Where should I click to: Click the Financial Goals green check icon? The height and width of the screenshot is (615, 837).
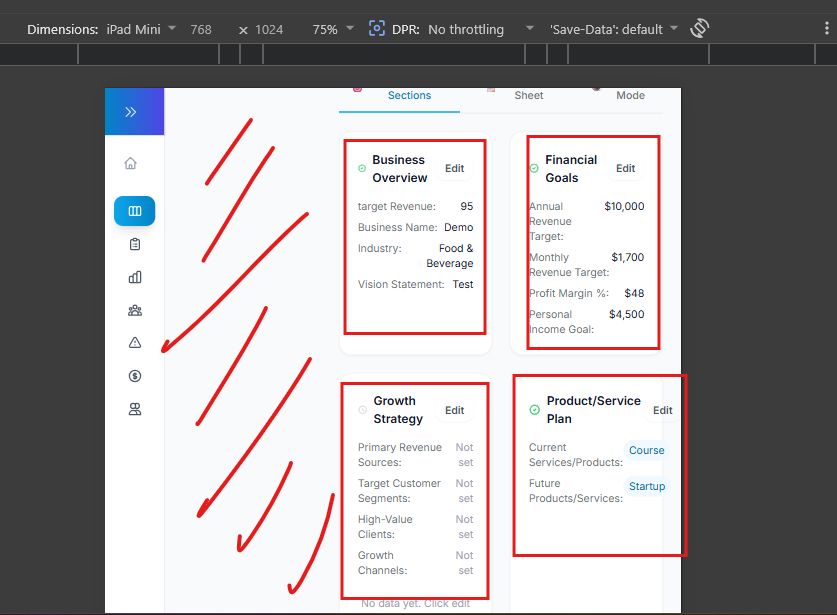[534, 168]
